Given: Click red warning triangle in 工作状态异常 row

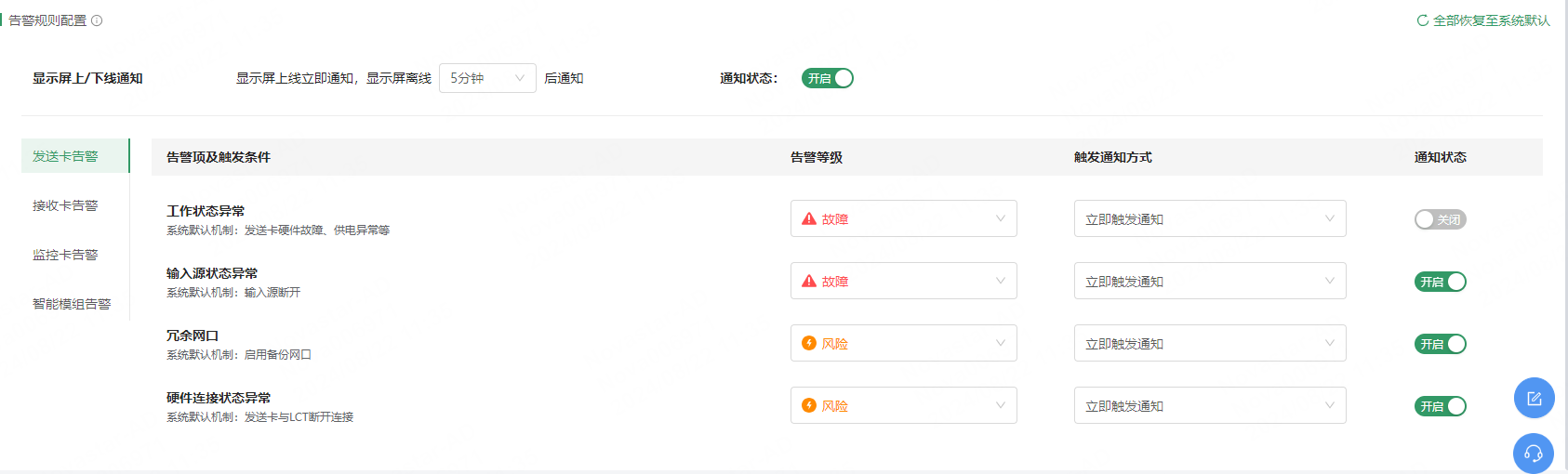Looking at the screenshot, I should click(x=809, y=219).
